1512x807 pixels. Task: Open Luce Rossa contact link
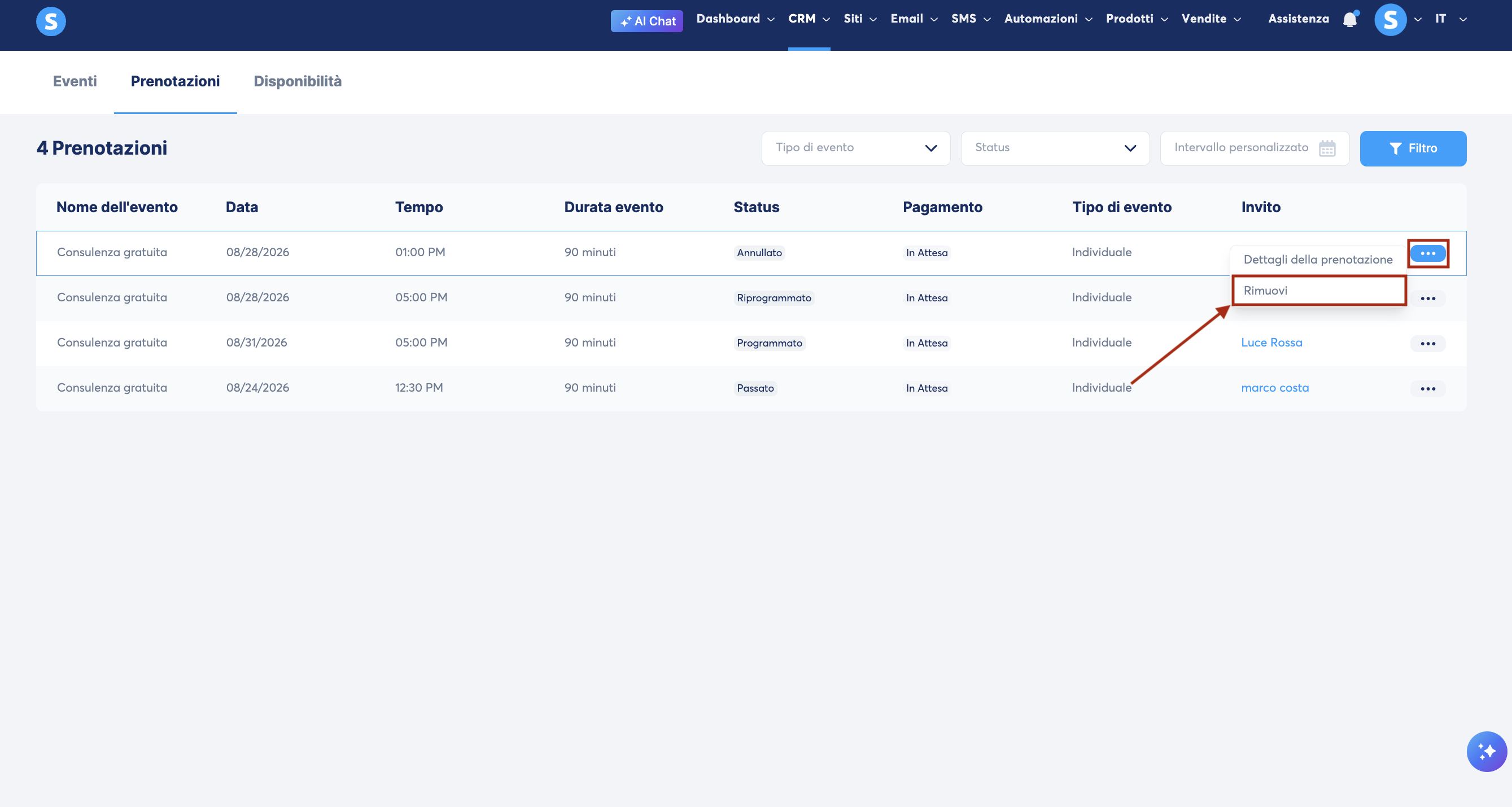tap(1271, 343)
